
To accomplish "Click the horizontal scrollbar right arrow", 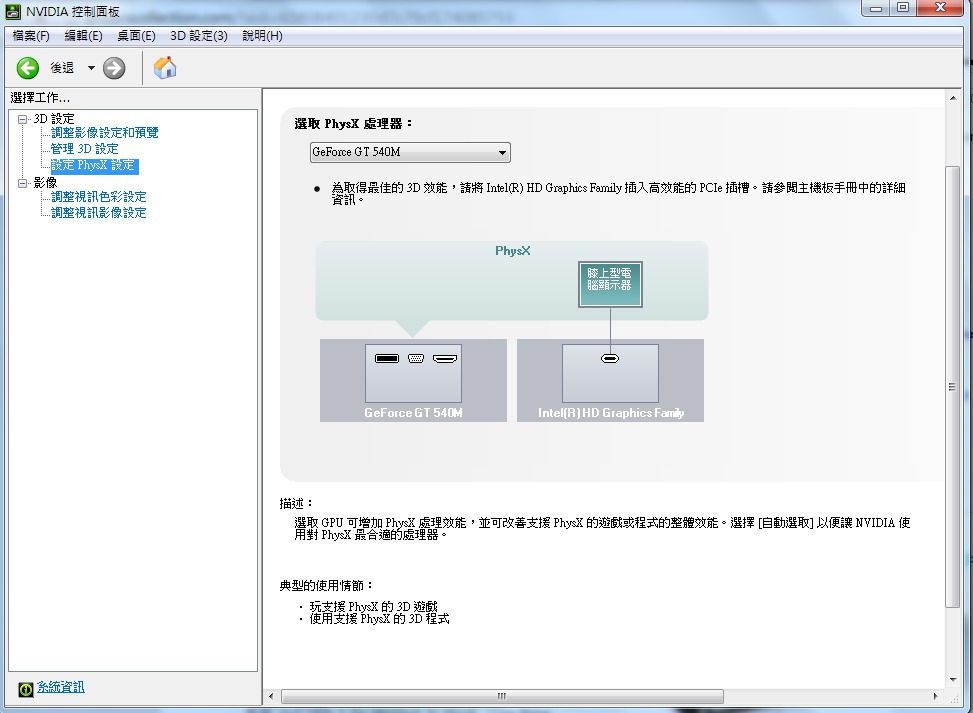I will click(936, 696).
